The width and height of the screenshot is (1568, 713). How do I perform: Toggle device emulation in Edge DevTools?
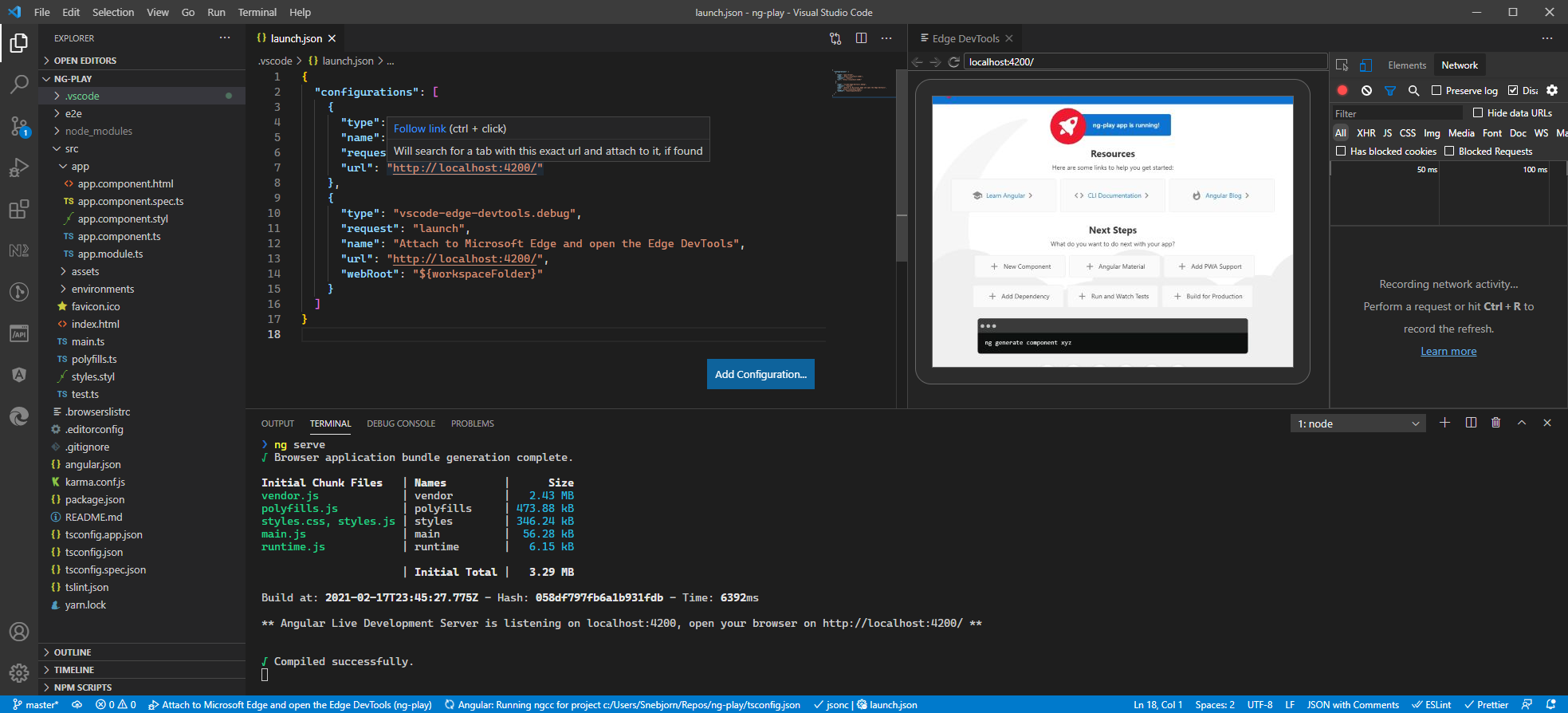tap(1366, 65)
